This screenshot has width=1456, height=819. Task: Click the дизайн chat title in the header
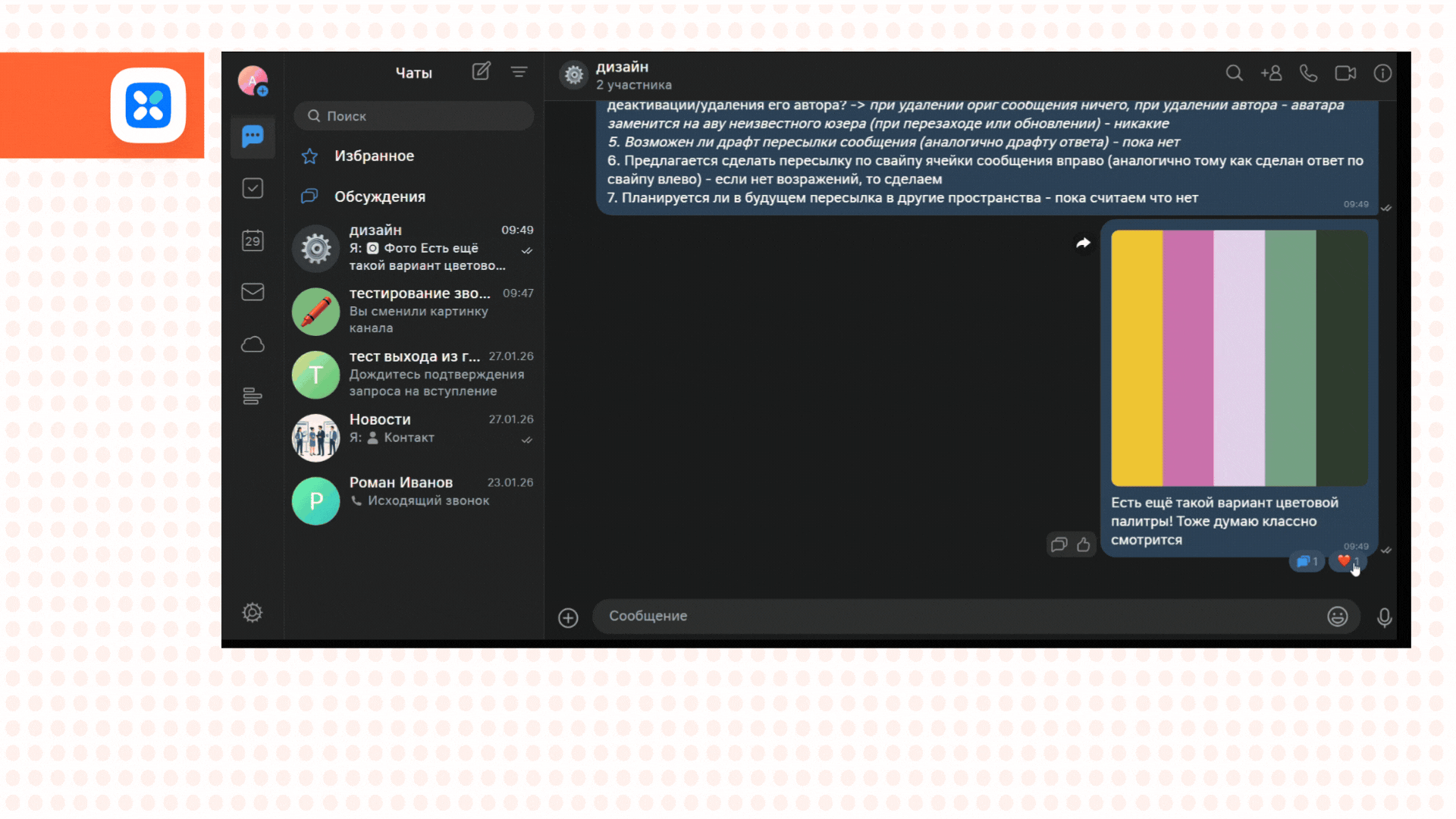(x=622, y=67)
